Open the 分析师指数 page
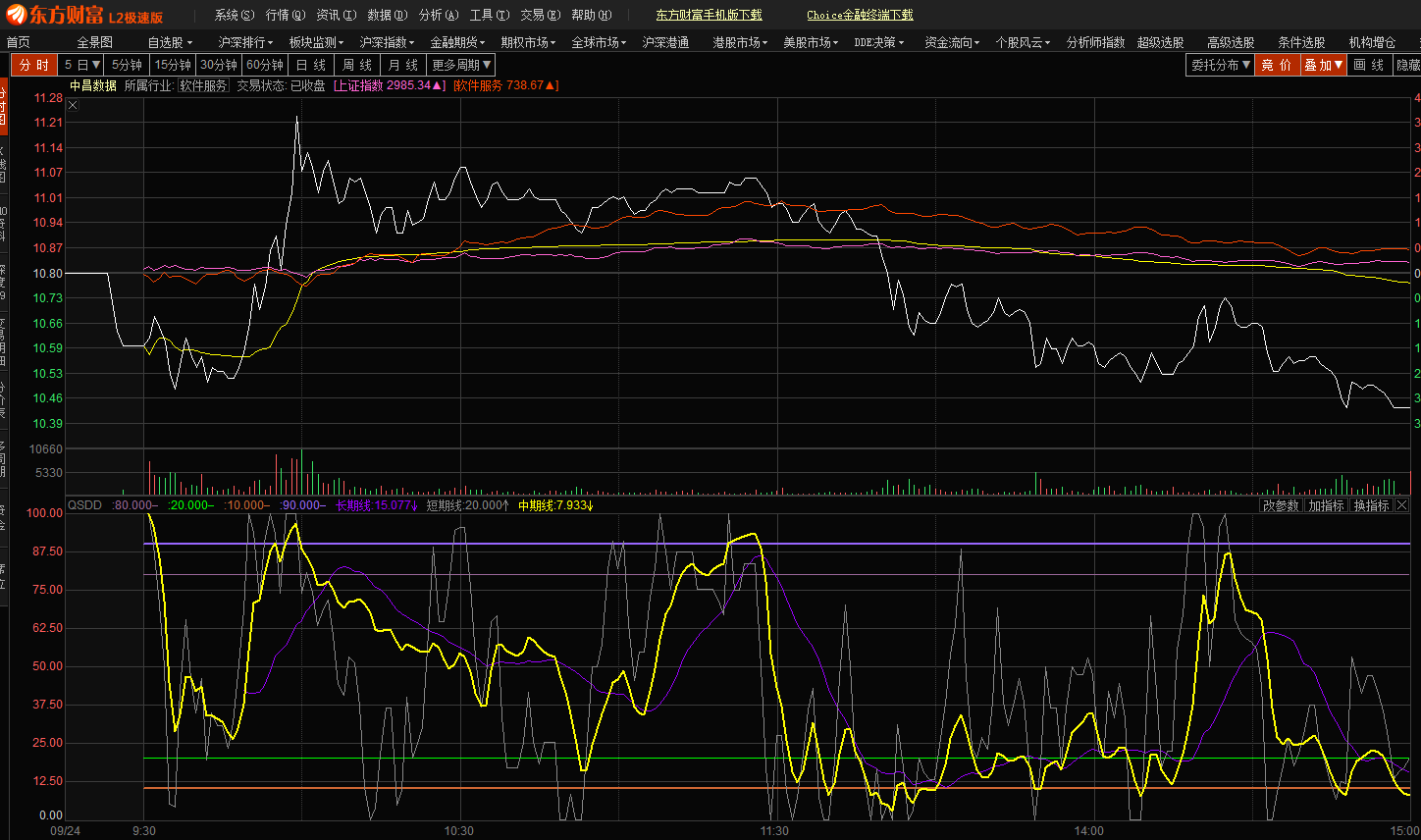 click(1095, 42)
